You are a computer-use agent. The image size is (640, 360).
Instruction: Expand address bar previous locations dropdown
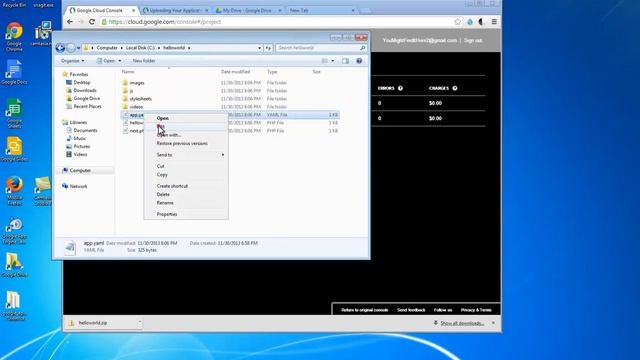coord(260,48)
